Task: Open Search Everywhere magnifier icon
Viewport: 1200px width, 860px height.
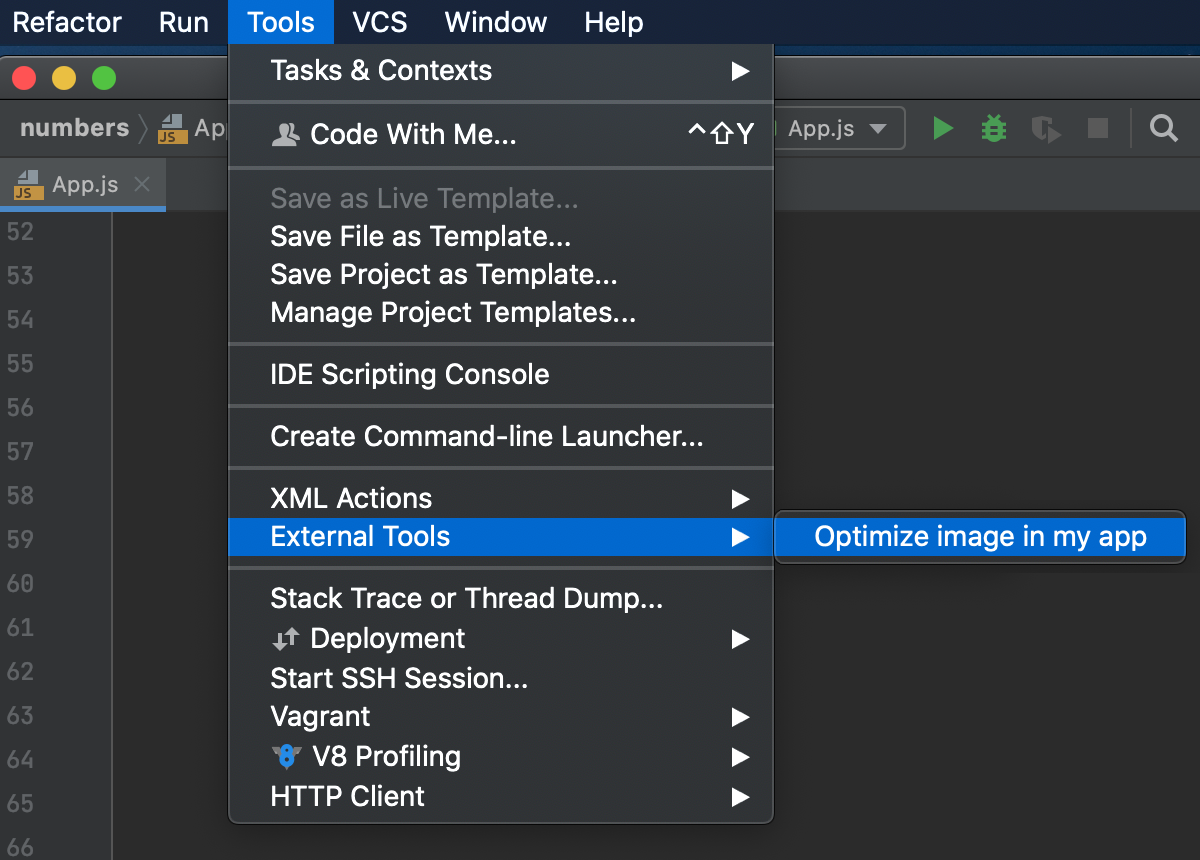Action: 1163,128
